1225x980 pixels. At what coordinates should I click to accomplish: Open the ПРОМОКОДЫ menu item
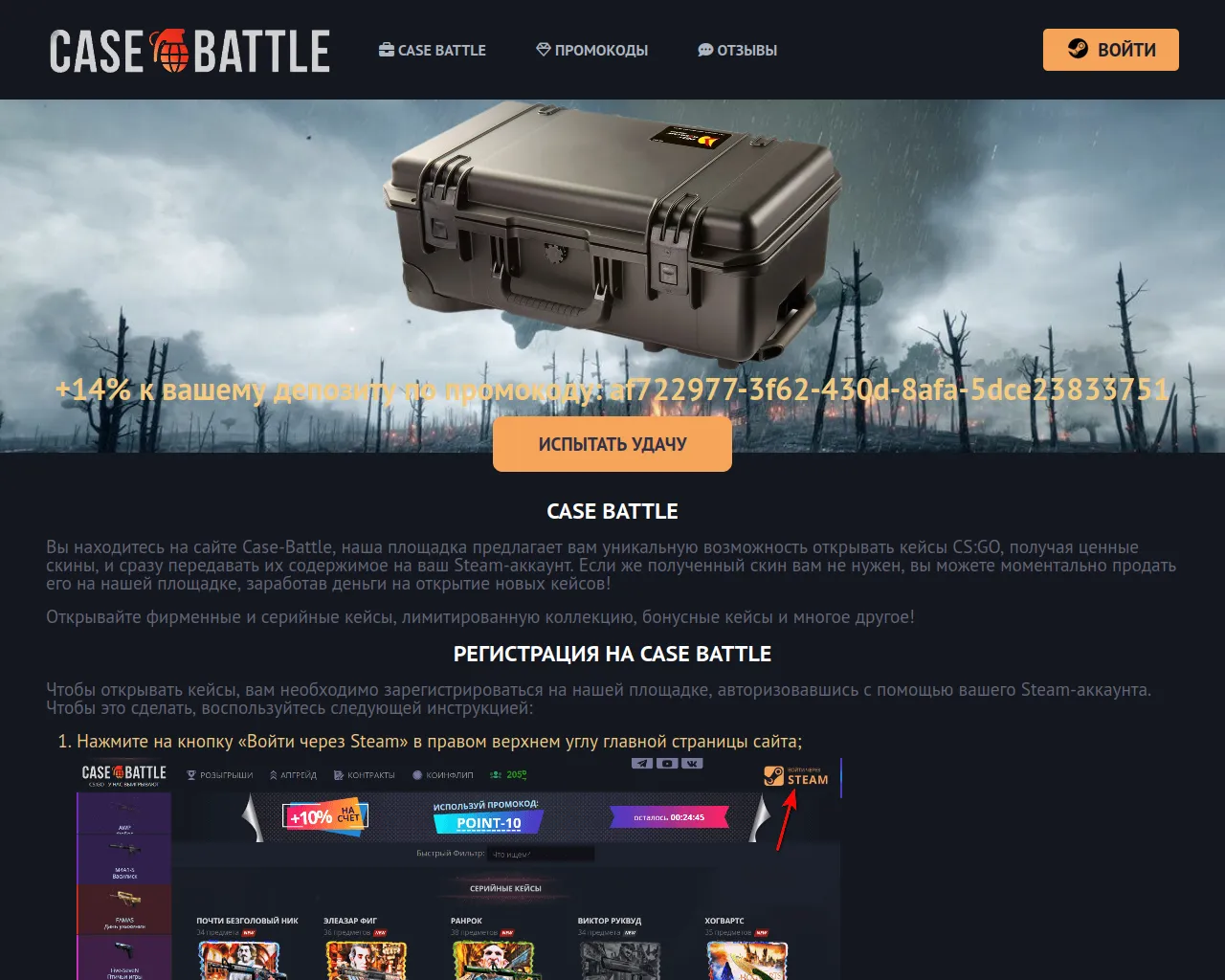(x=592, y=50)
